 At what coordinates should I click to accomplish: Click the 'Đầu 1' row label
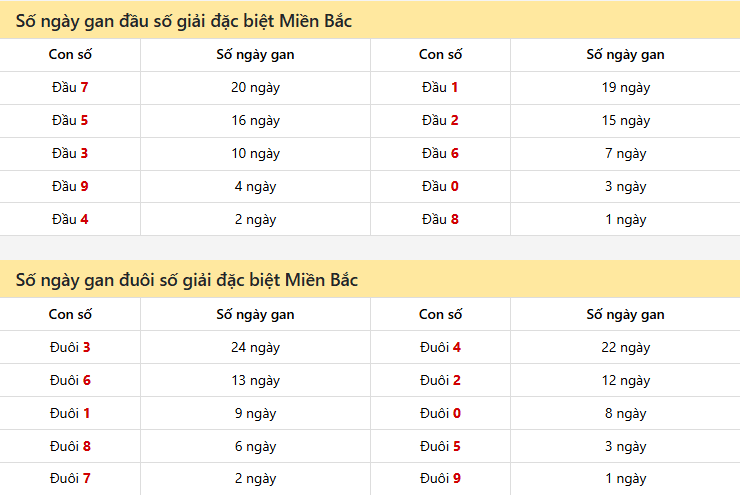coord(440,88)
